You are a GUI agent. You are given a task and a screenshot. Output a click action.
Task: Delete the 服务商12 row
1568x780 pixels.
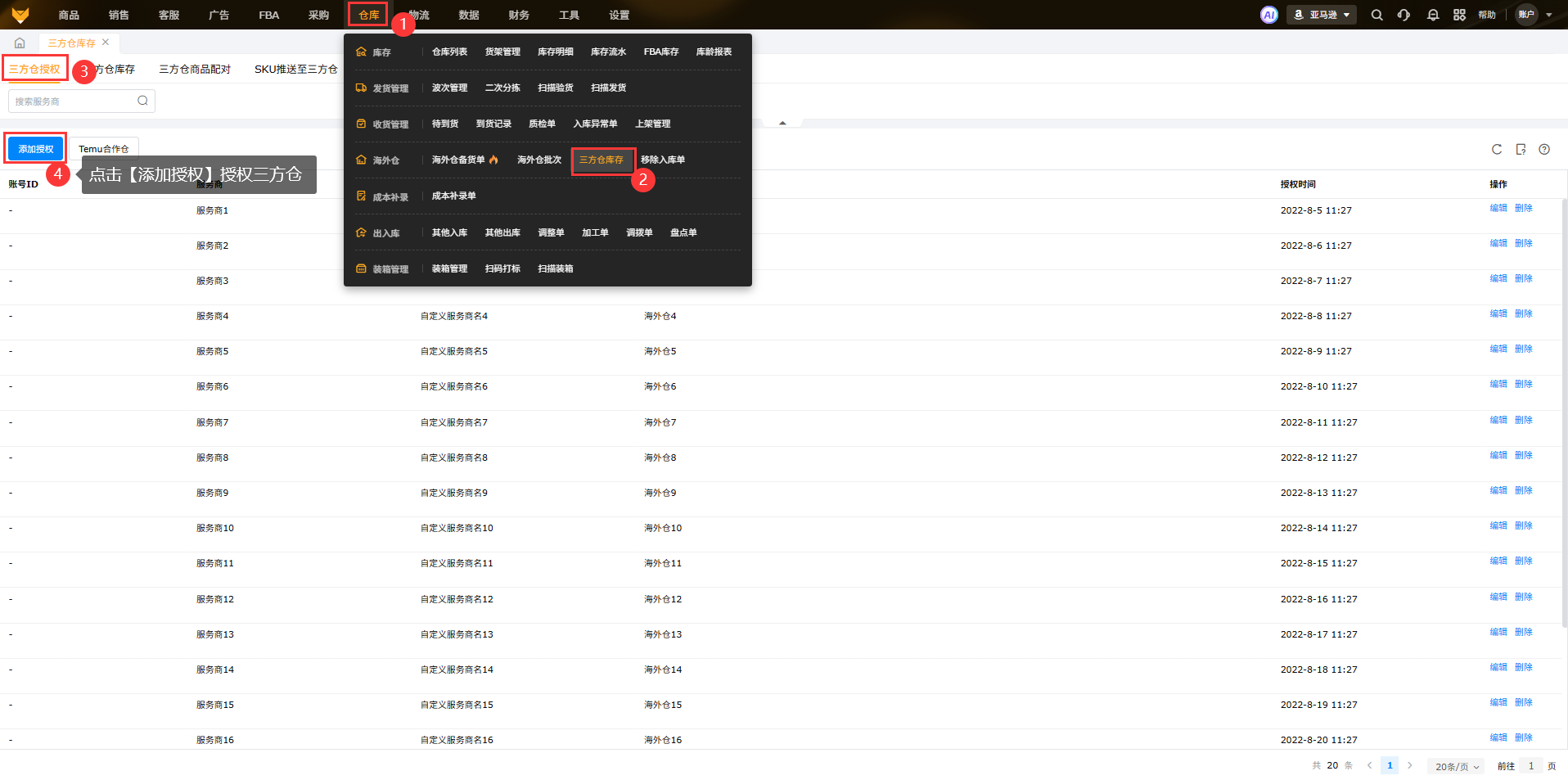(1523, 597)
